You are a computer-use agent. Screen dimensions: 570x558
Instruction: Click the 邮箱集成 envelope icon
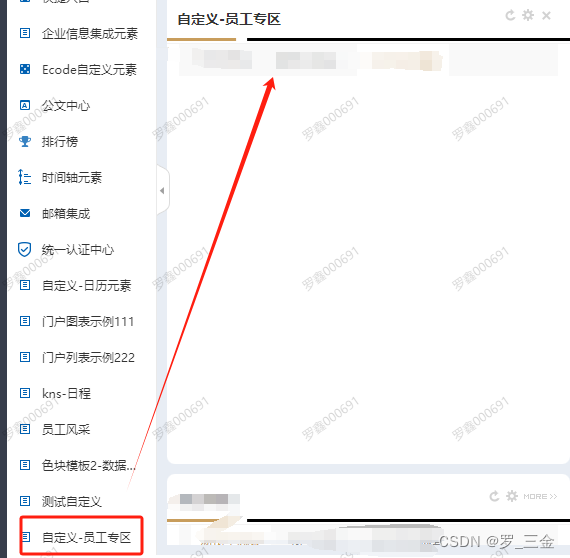(25, 213)
